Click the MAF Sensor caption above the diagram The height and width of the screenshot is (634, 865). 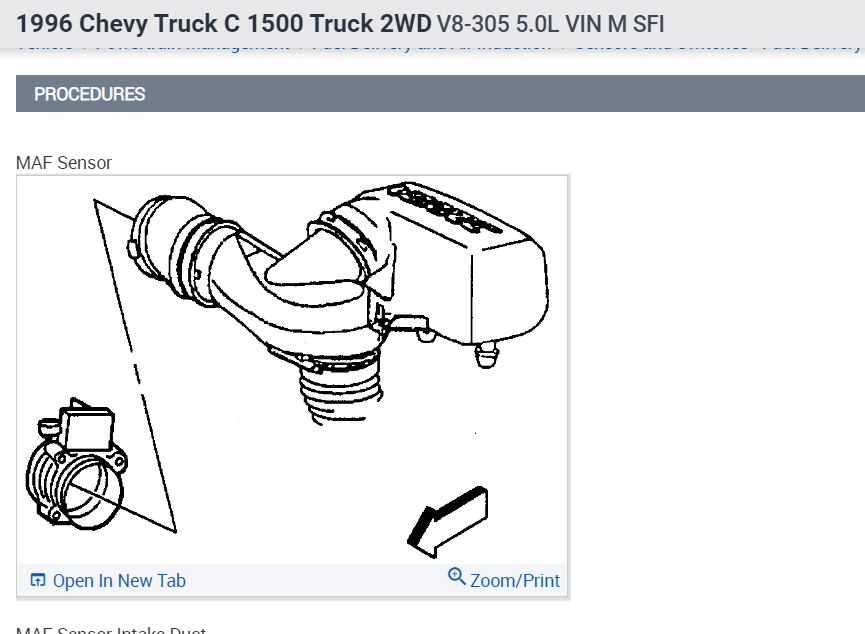[64, 163]
